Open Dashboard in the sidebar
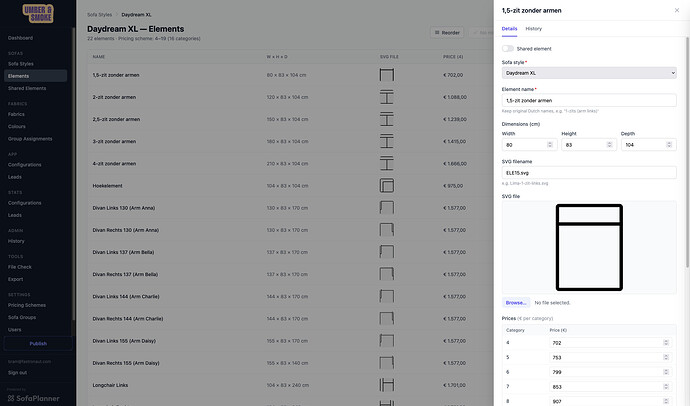This screenshot has height=406, width=690. (20, 38)
